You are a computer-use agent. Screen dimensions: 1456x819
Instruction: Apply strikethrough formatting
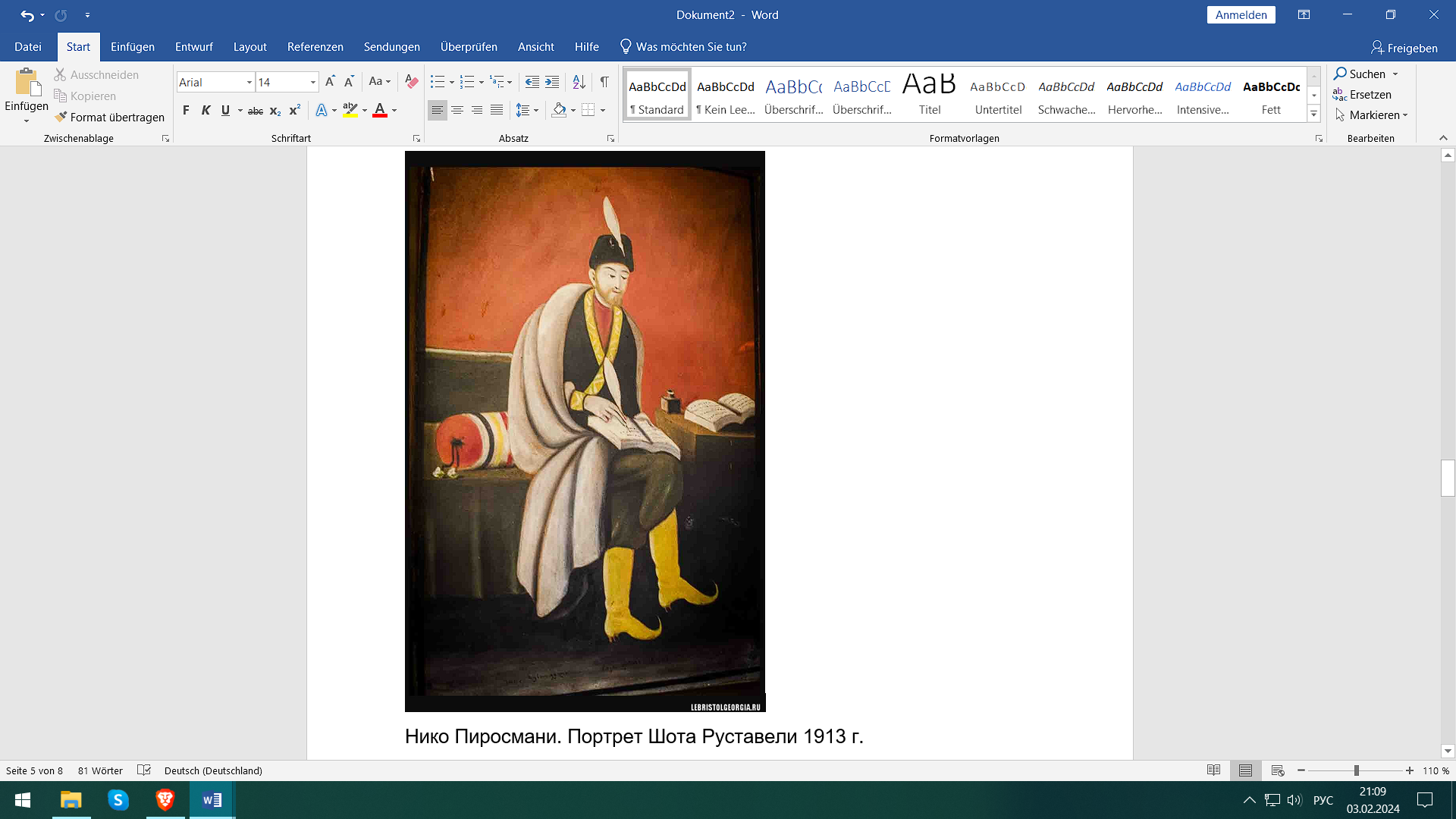(x=256, y=111)
